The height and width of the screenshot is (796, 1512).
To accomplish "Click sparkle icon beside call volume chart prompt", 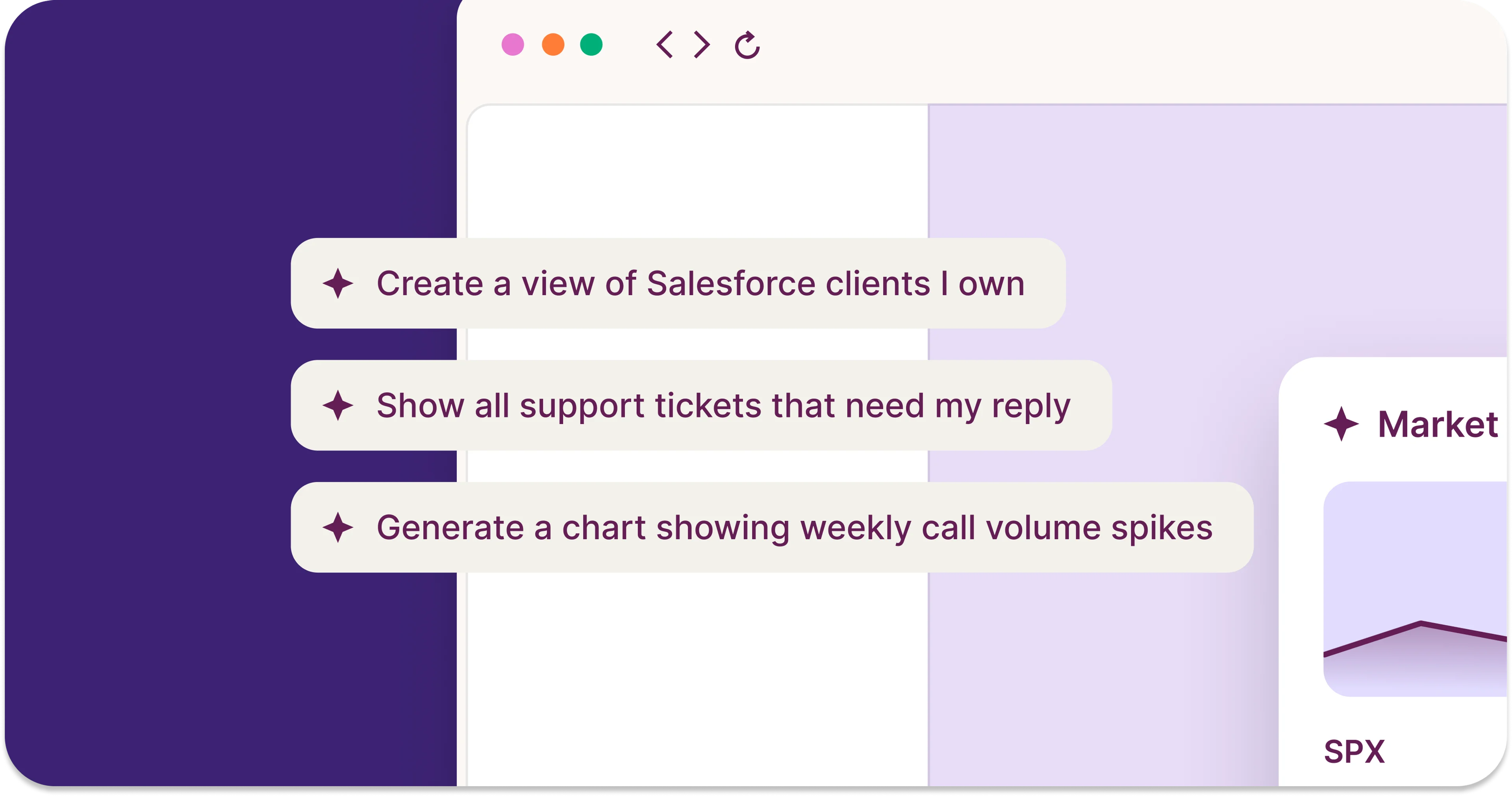I will pyautogui.click(x=338, y=528).
